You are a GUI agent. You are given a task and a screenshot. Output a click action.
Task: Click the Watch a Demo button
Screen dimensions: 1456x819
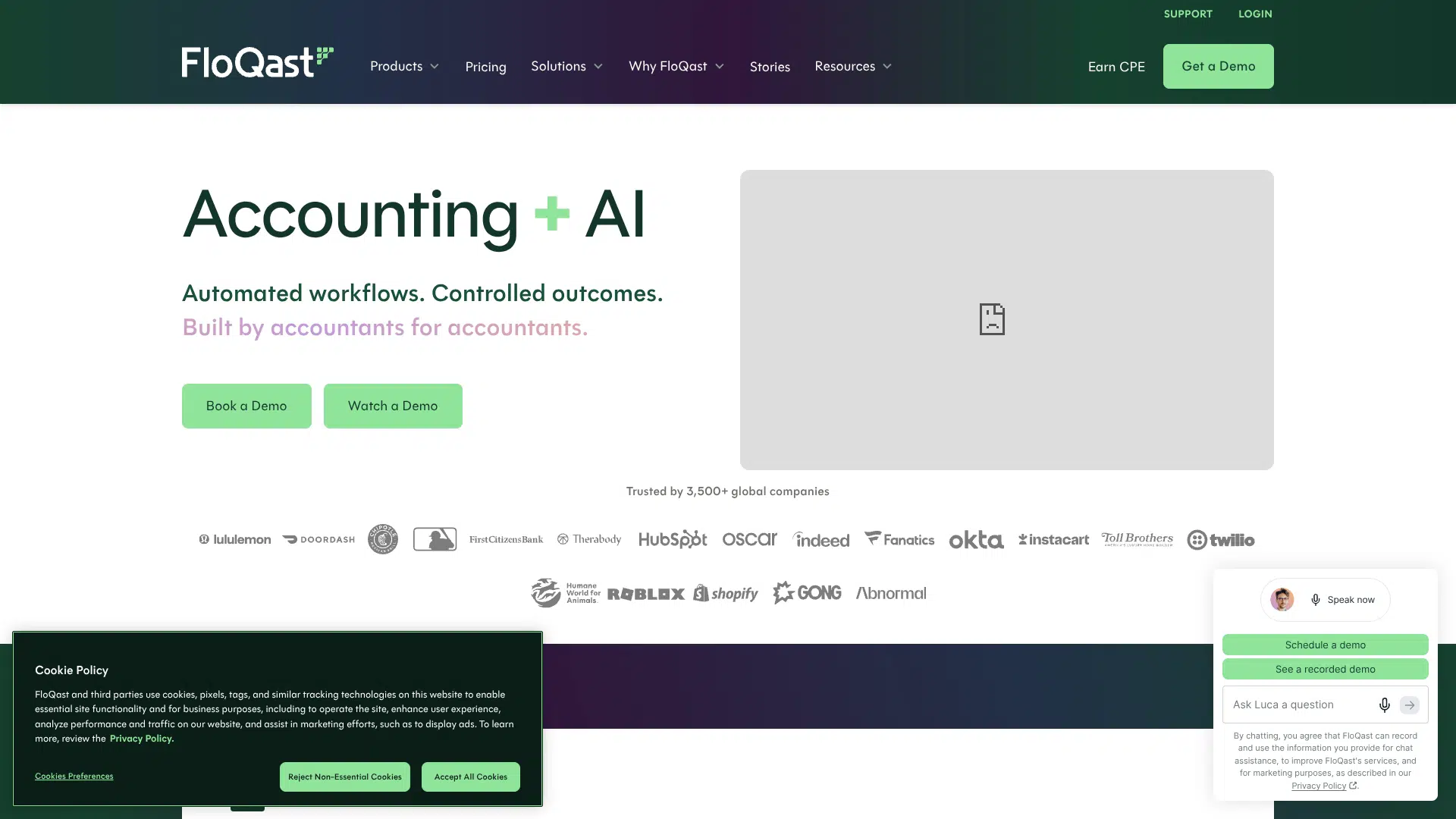(393, 406)
